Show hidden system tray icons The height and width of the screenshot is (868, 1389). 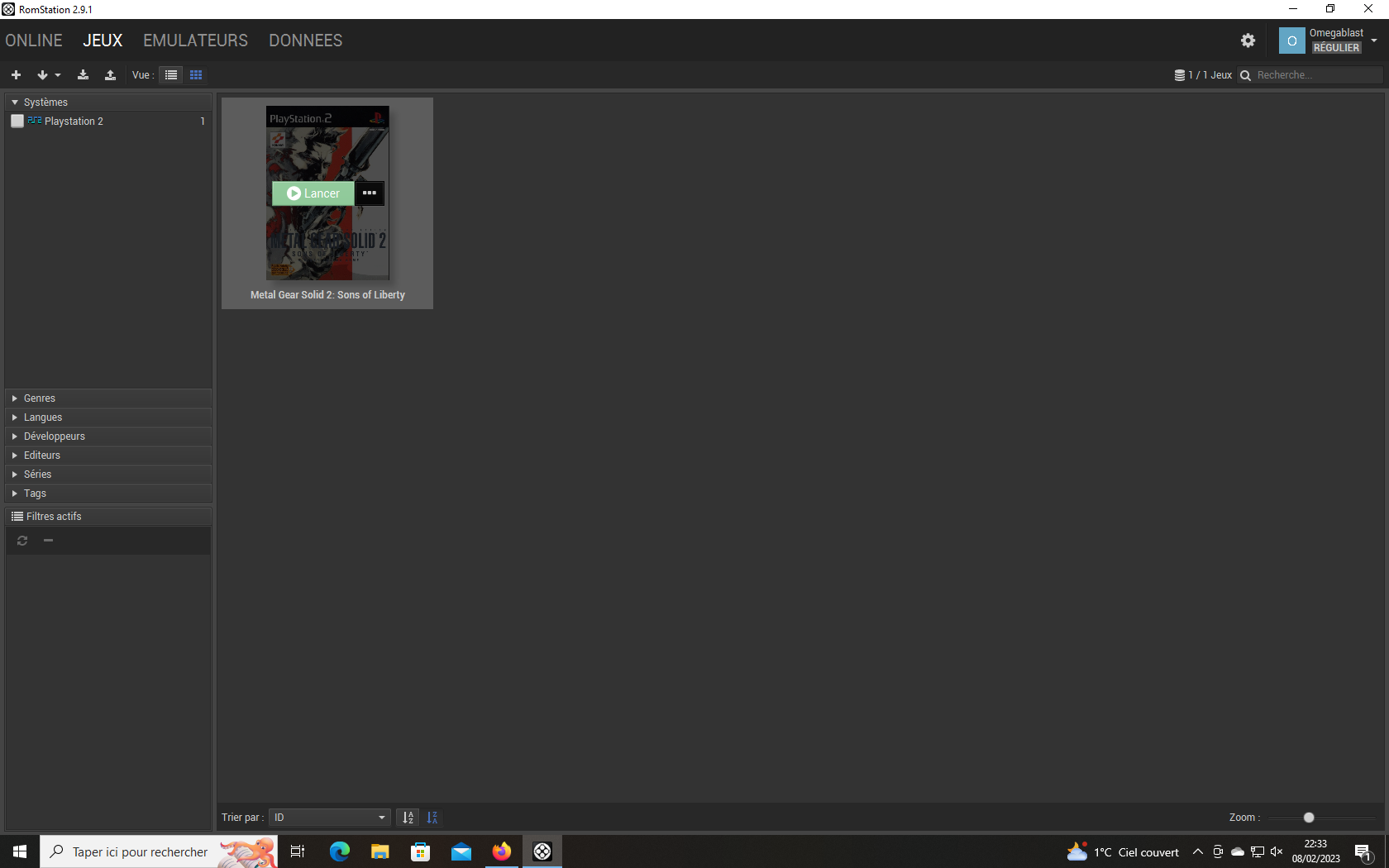tap(1198, 852)
